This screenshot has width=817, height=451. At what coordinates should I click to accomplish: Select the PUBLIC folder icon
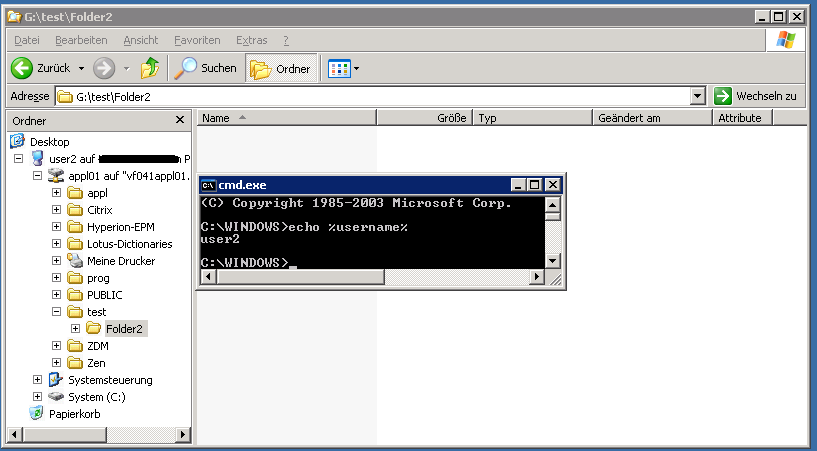75,295
